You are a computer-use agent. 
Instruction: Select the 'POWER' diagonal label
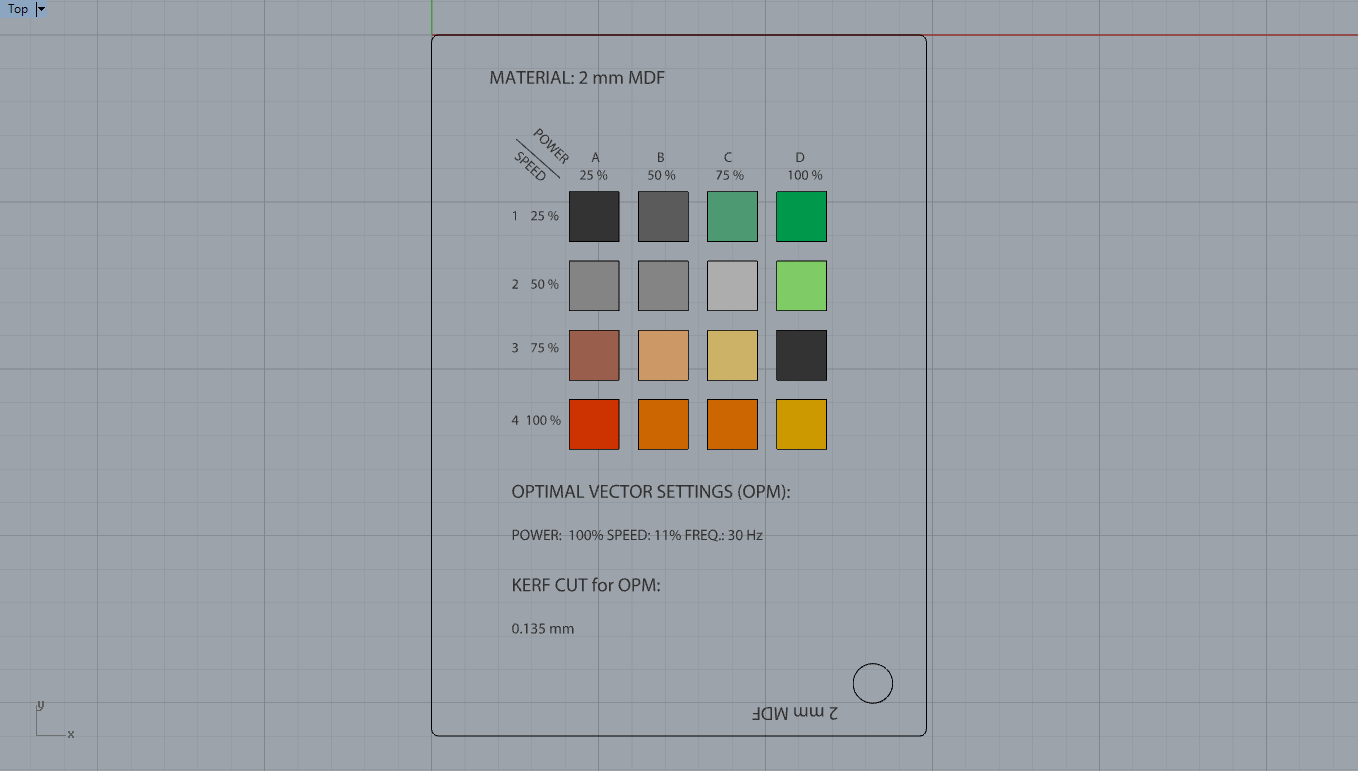[551, 146]
